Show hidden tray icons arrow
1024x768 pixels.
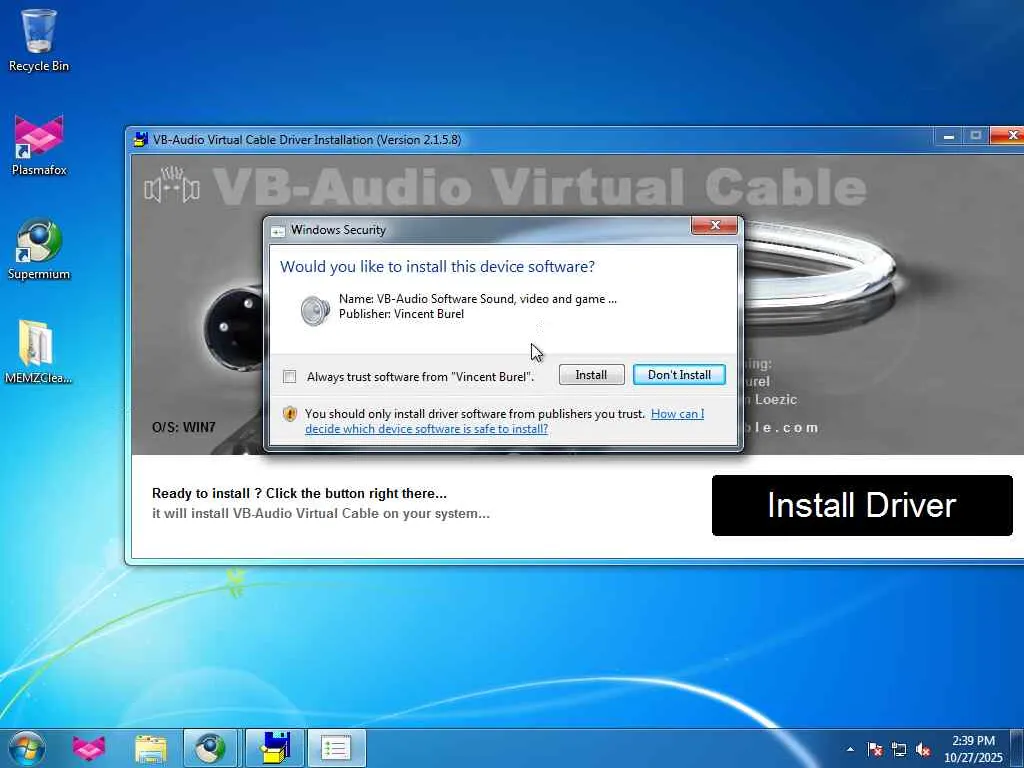tap(850, 749)
